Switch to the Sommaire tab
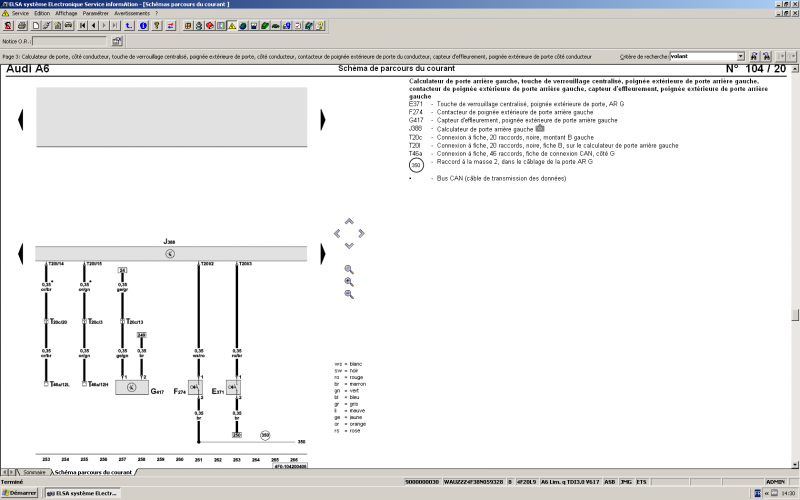Image resolution: width=800 pixels, height=500 pixels. [34, 472]
